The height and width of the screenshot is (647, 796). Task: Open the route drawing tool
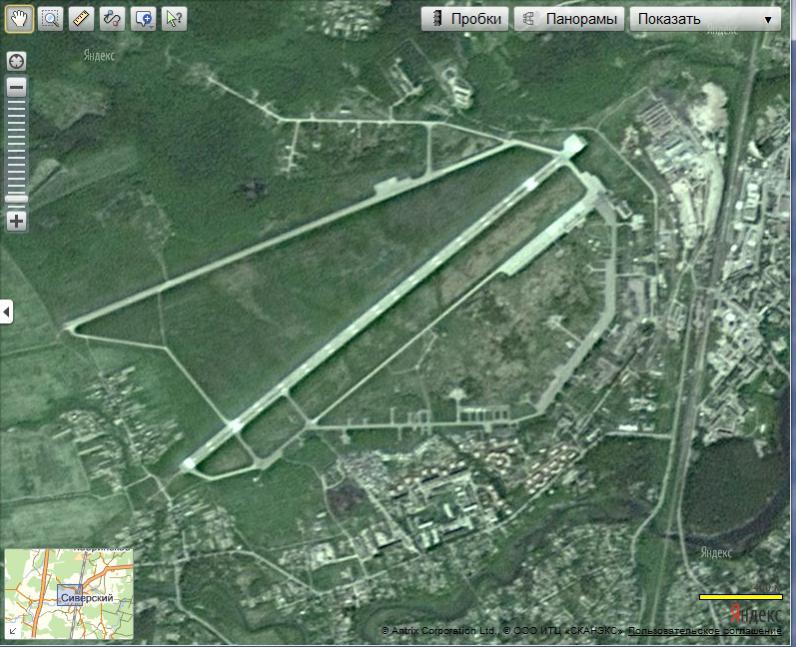112,19
